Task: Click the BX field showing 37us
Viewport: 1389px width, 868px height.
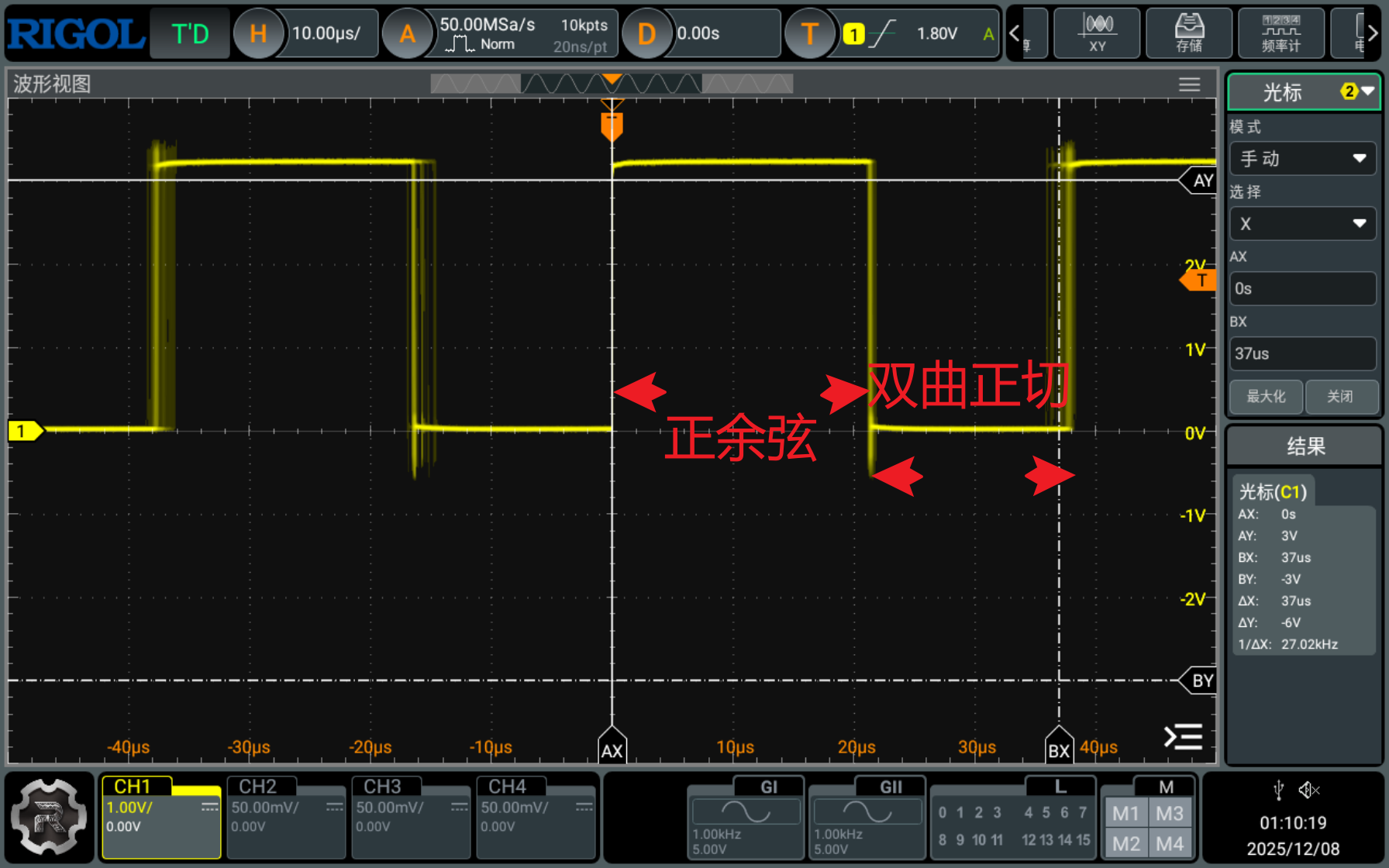Action: pos(1302,353)
